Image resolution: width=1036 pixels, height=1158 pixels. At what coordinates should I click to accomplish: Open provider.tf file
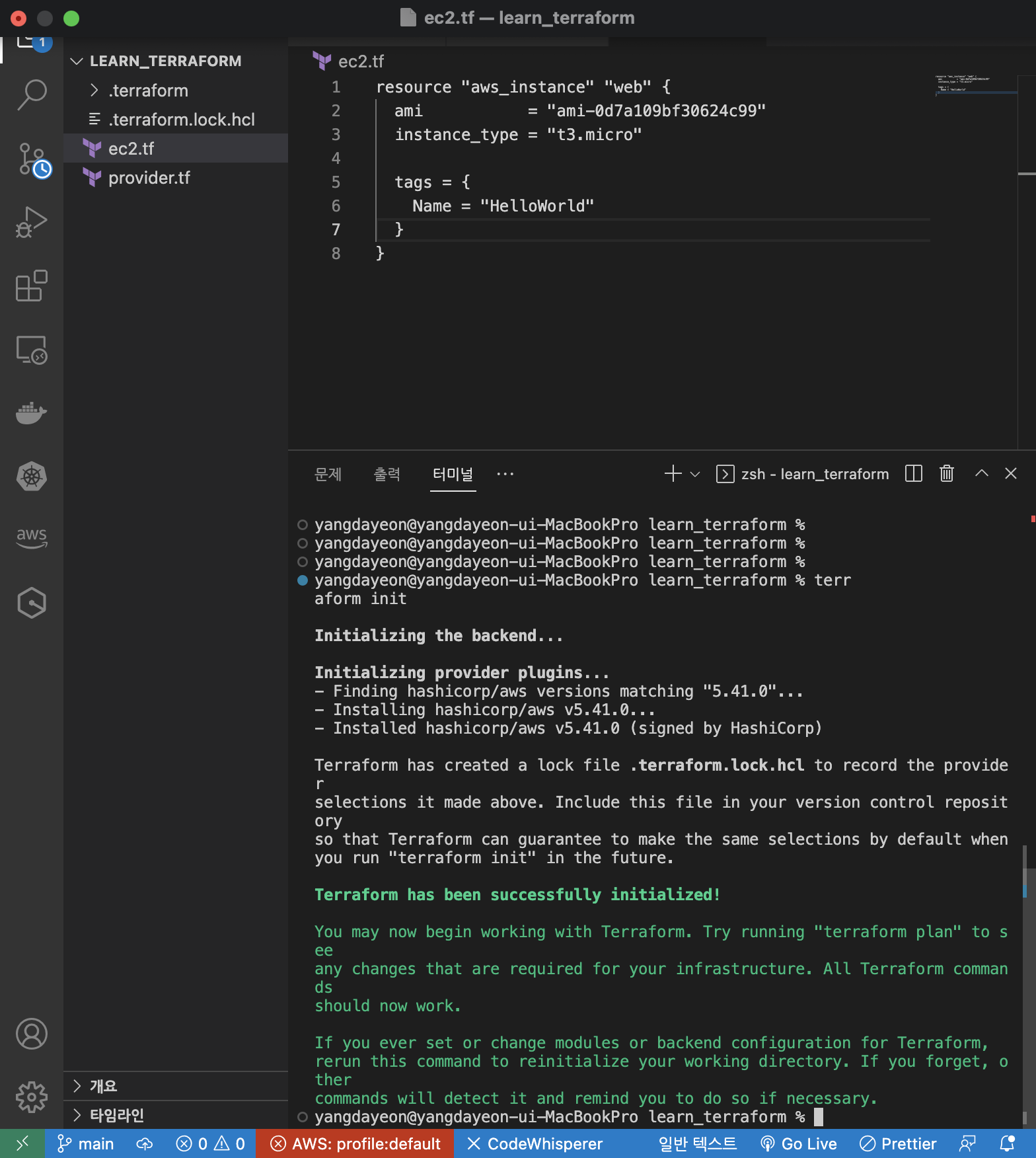click(x=176, y=178)
